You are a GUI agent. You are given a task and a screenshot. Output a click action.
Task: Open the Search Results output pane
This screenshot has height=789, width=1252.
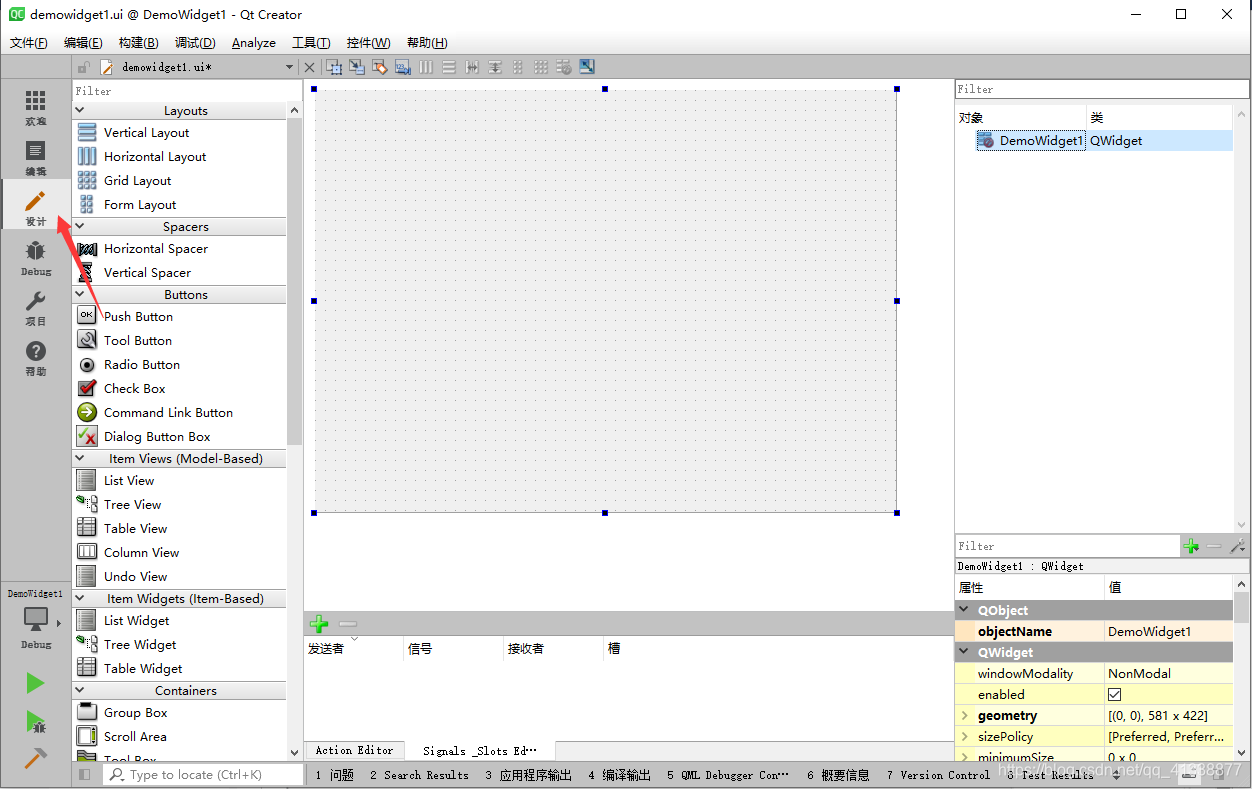pyautogui.click(x=418, y=774)
